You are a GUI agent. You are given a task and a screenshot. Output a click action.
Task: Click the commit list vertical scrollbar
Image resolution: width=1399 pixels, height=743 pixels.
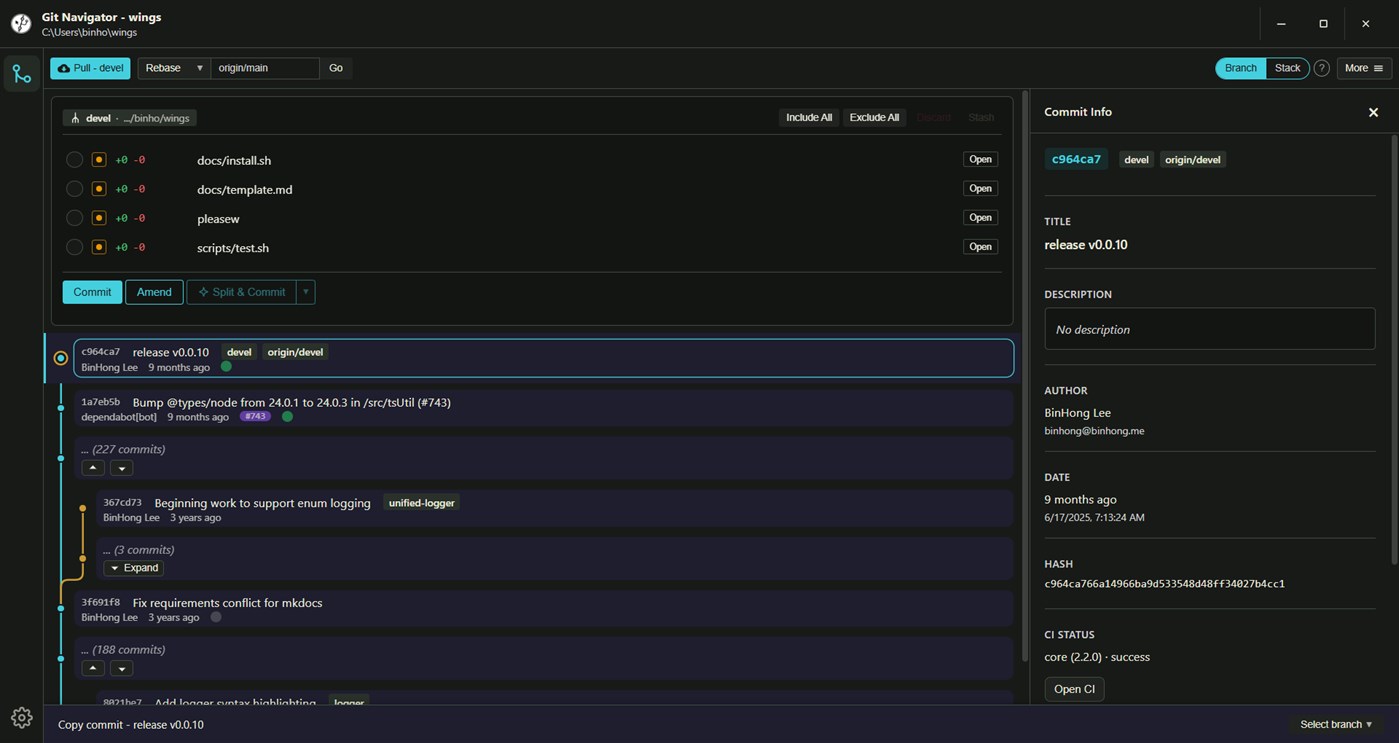pyautogui.click(x=1024, y=376)
